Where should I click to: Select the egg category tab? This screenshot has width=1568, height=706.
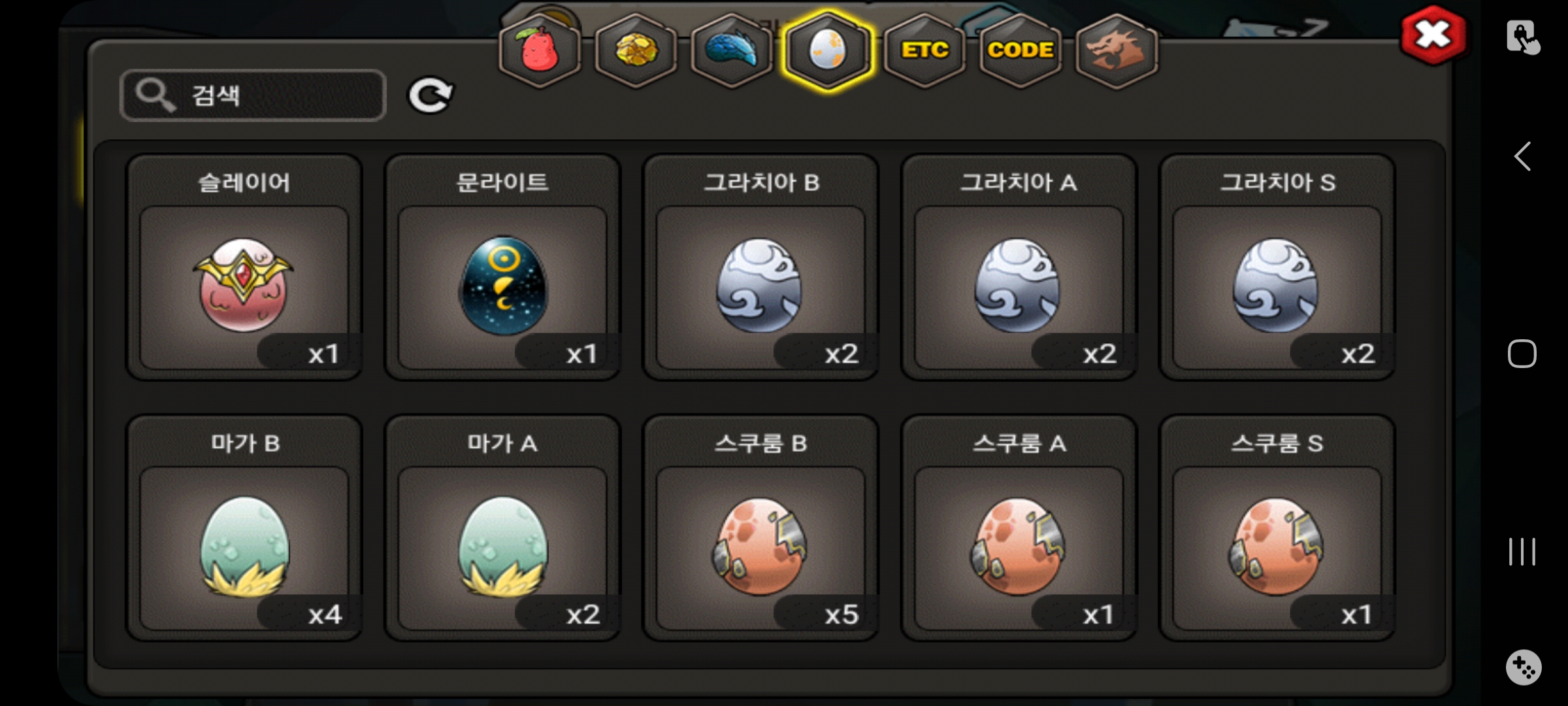pos(828,50)
